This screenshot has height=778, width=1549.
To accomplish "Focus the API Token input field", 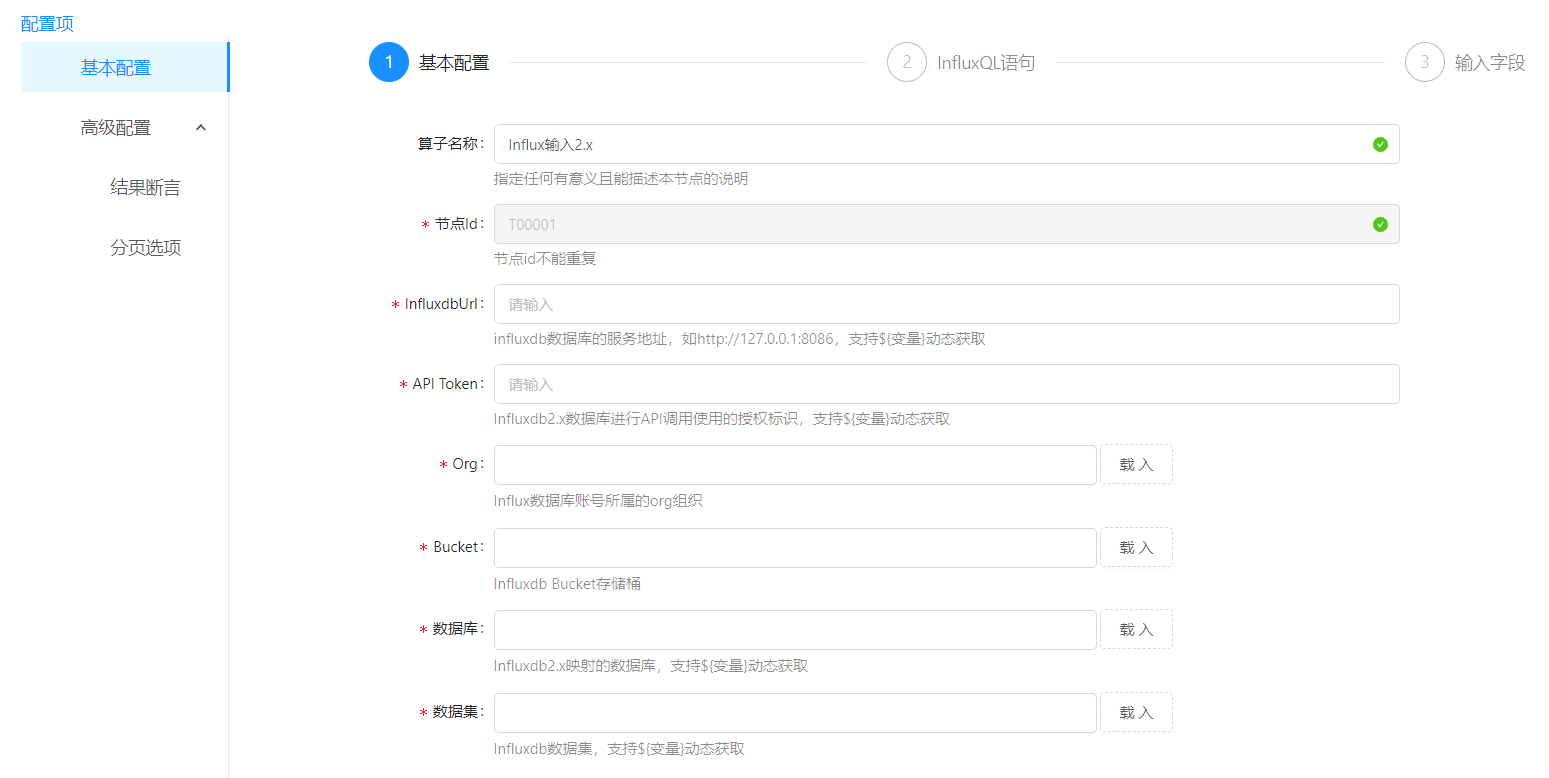I will pos(945,384).
